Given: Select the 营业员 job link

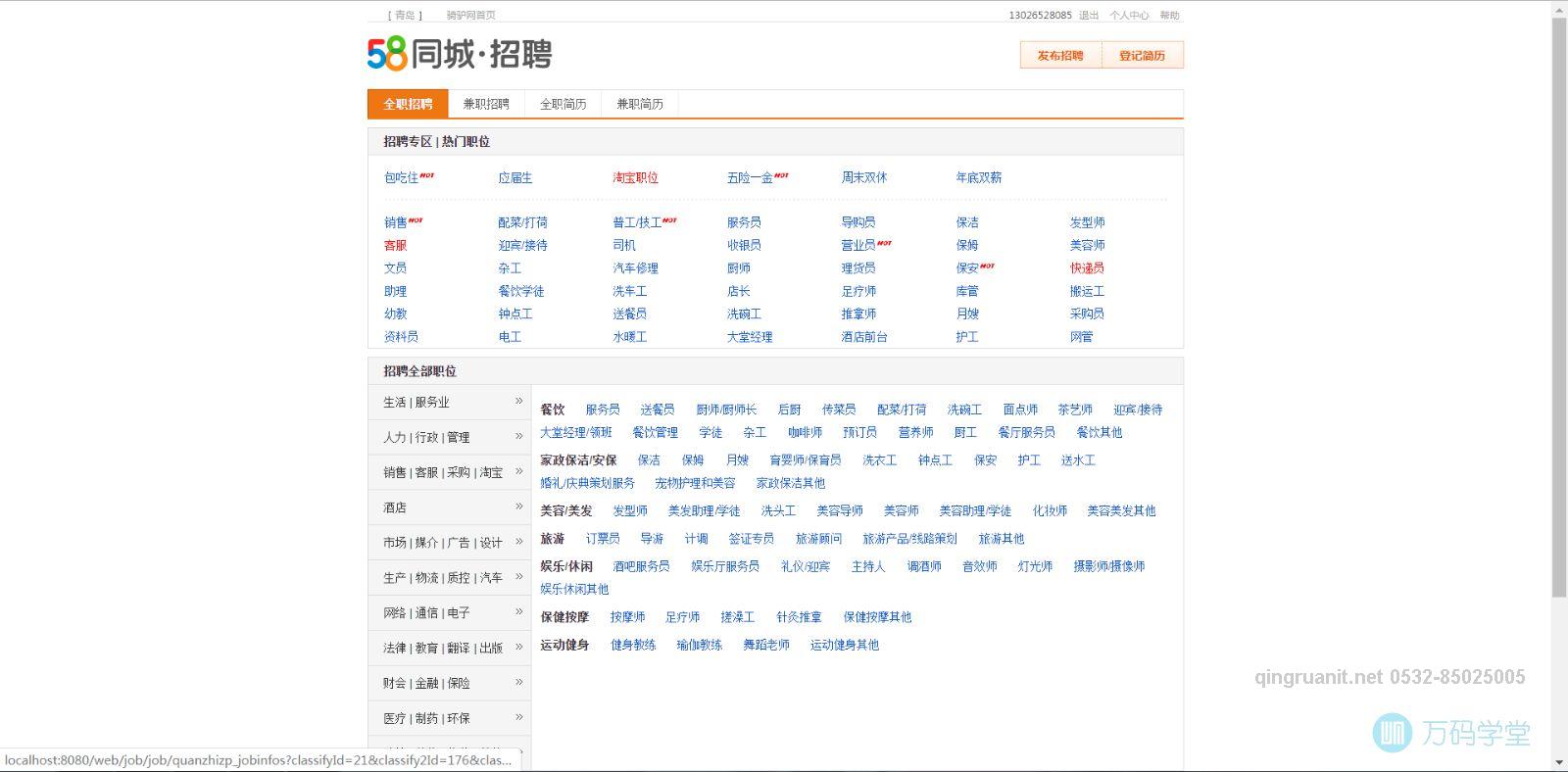Looking at the screenshot, I should [858, 246].
